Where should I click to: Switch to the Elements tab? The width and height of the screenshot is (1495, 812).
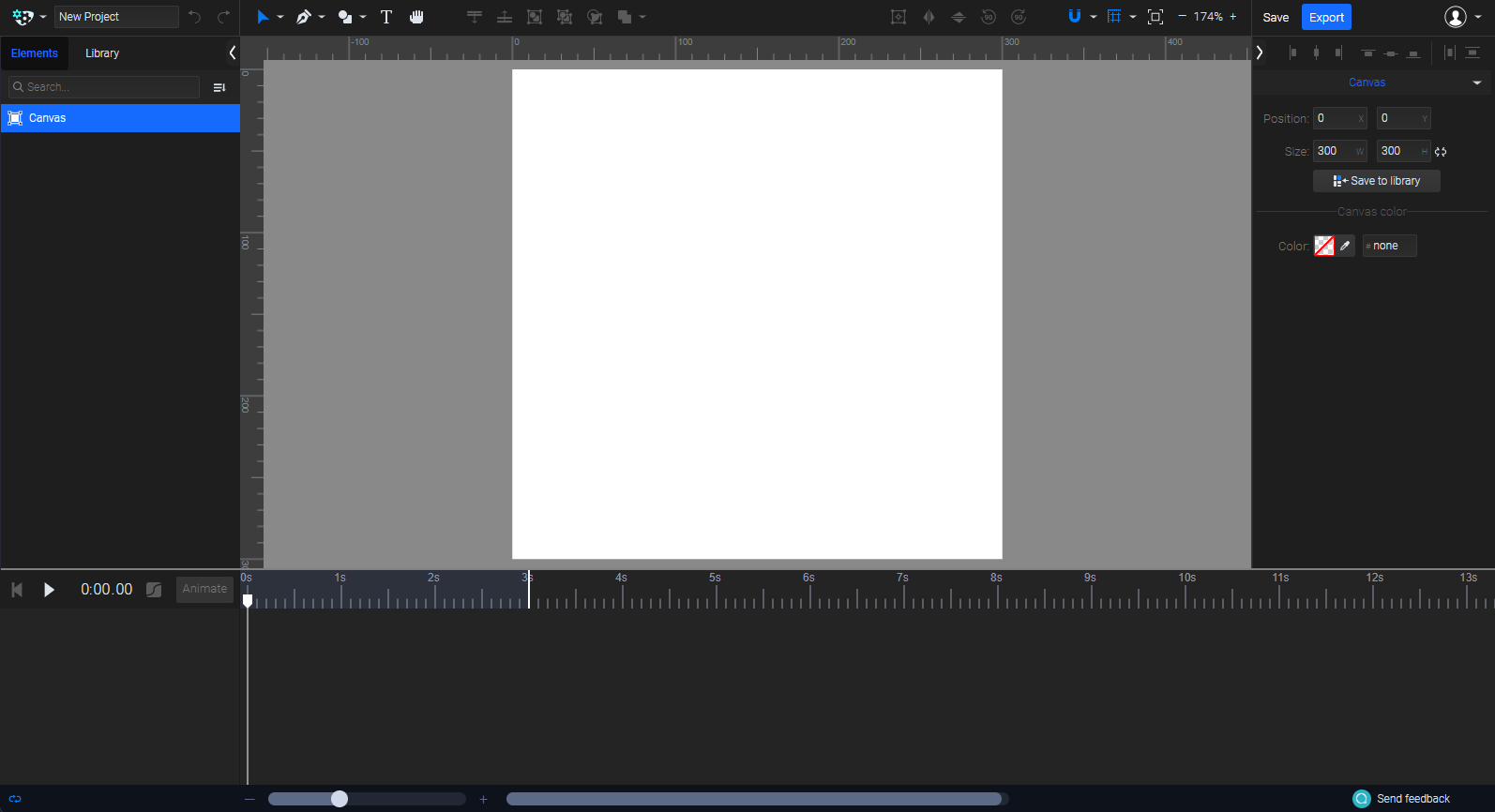[35, 53]
